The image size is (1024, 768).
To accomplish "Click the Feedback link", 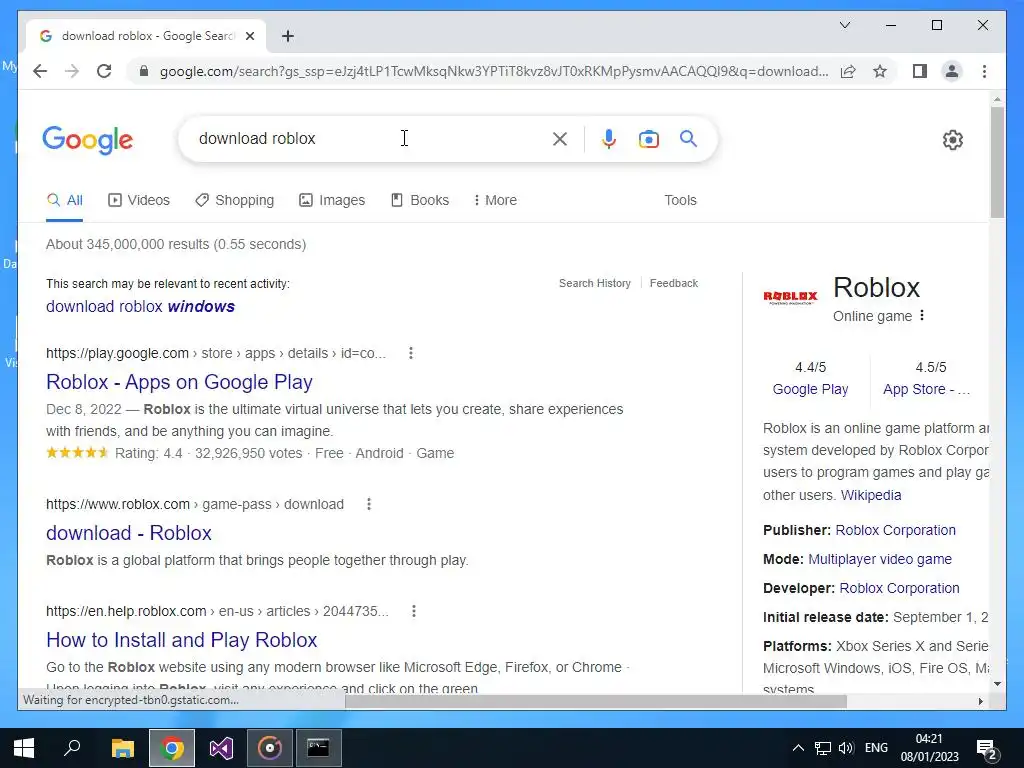I will pyautogui.click(x=674, y=283).
